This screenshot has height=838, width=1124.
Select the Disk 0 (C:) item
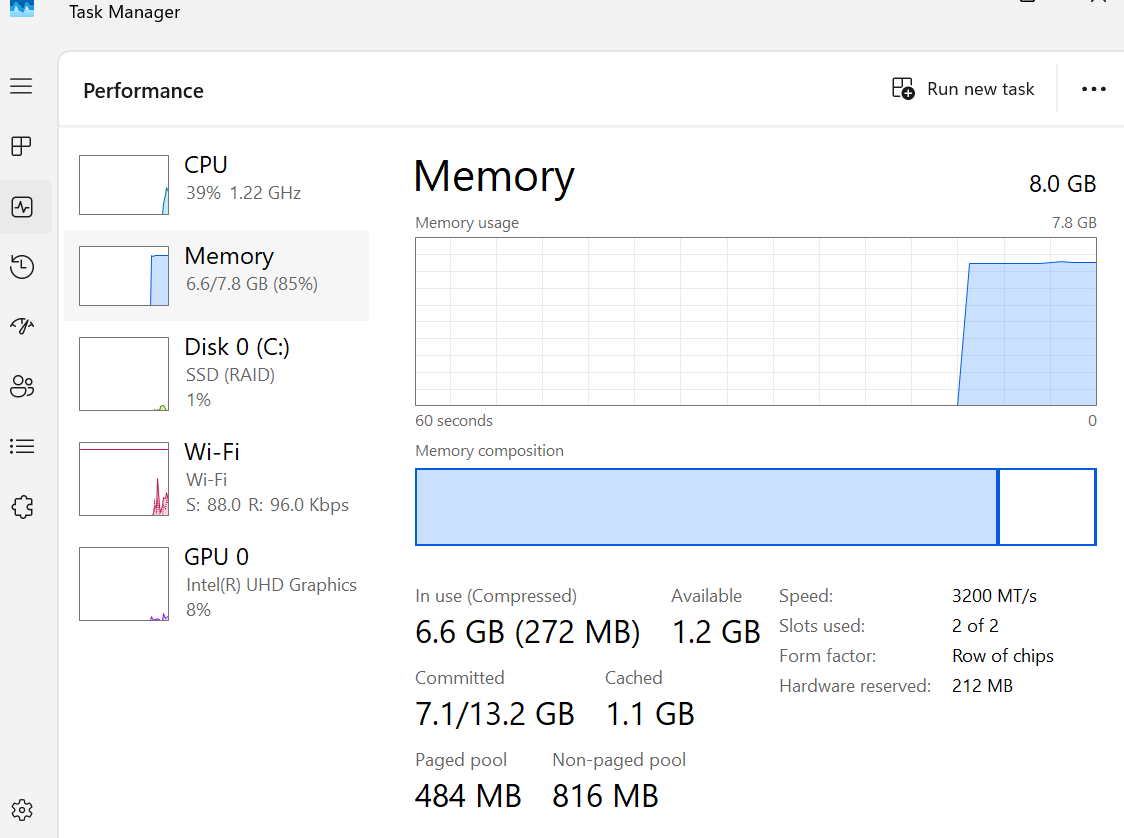click(x=216, y=373)
